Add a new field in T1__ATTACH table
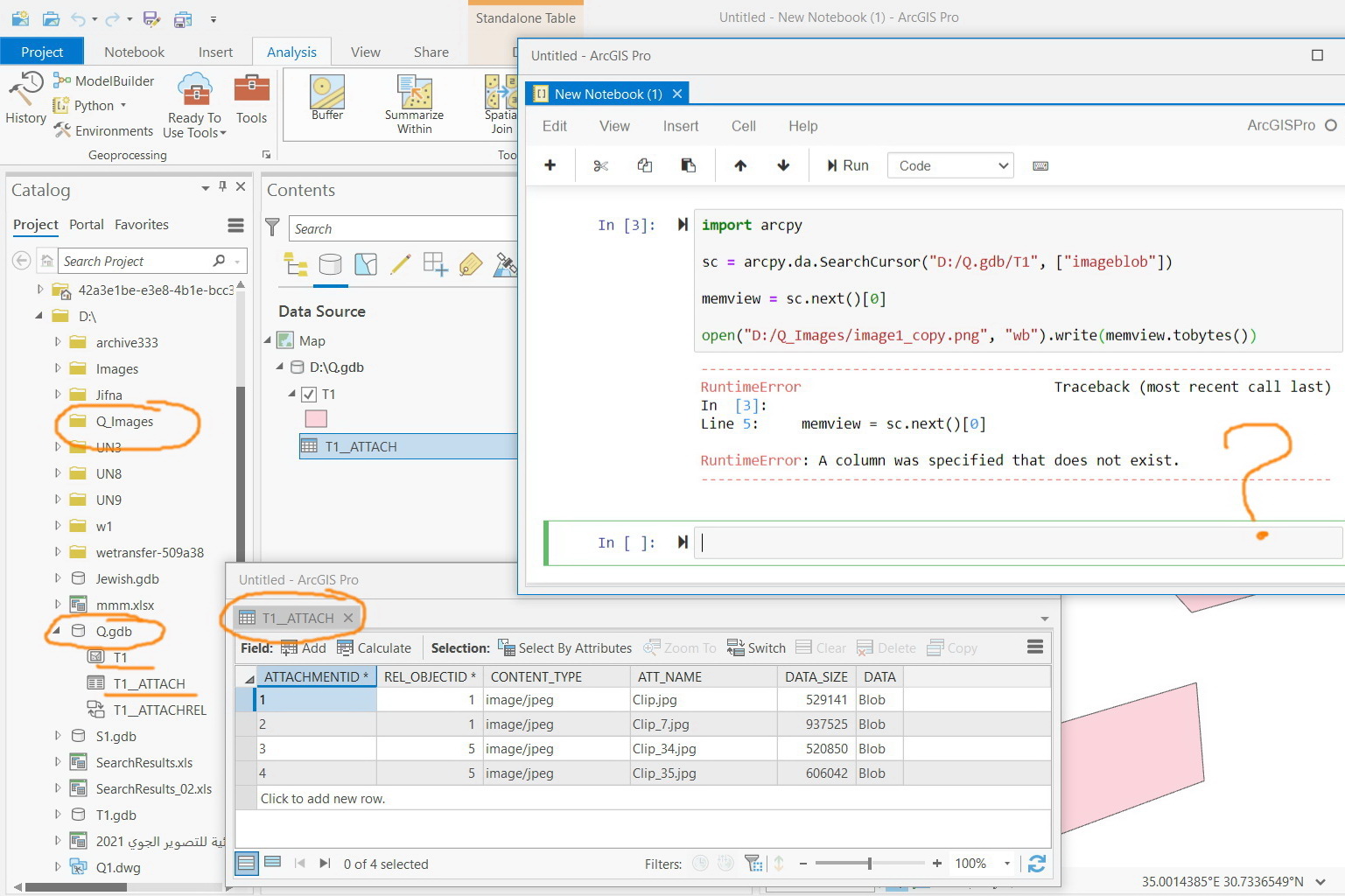Screen dimensions: 1345x896 point(302,647)
